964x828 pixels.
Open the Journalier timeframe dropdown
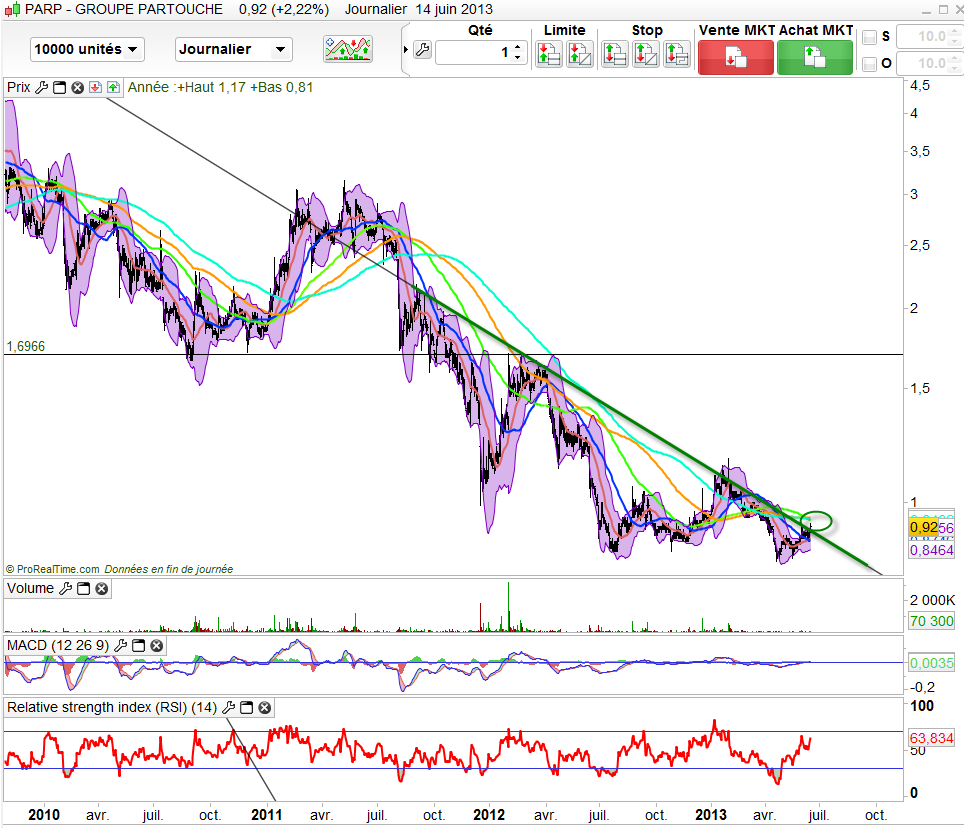point(233,49)
